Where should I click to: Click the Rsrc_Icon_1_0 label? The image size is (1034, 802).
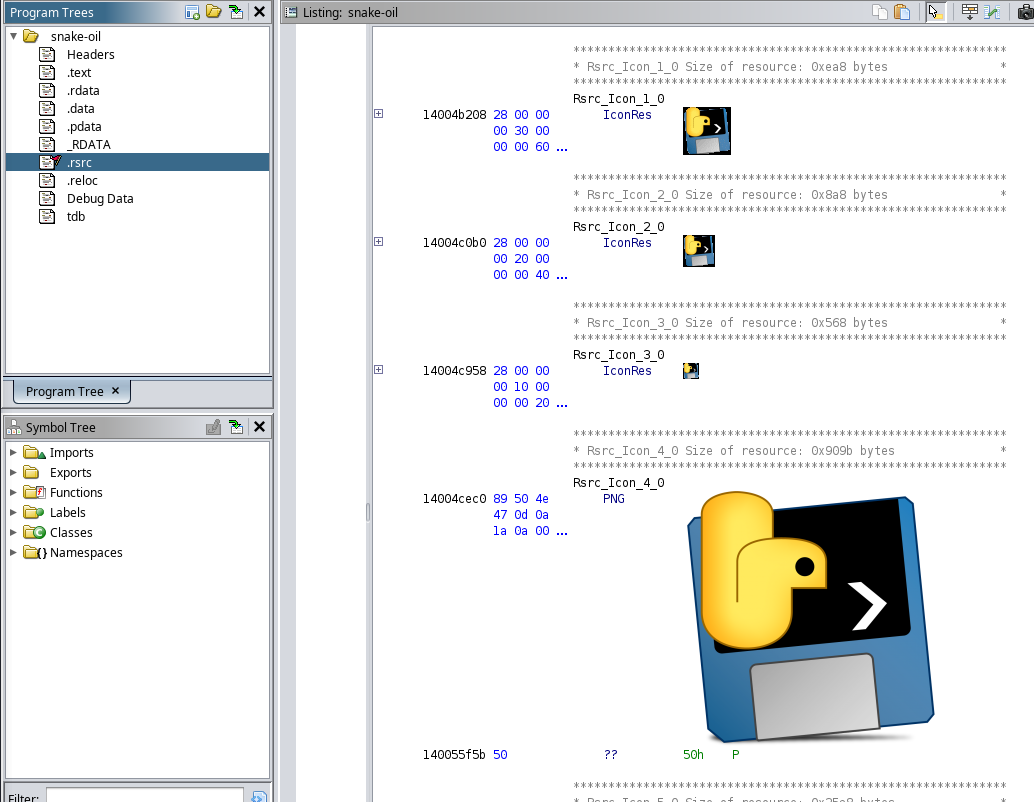(619, 99)
